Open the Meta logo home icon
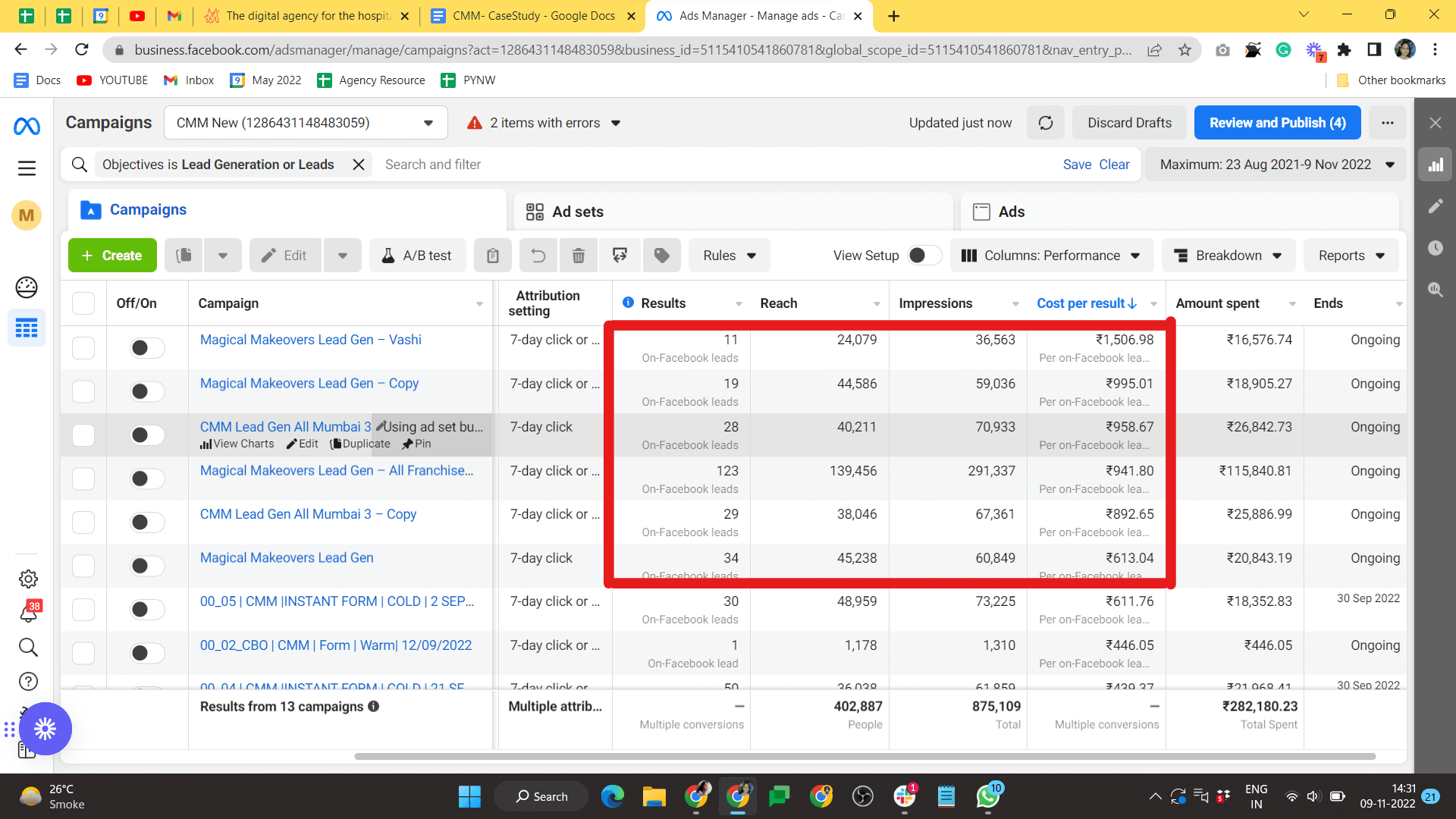 click(27, 126)
